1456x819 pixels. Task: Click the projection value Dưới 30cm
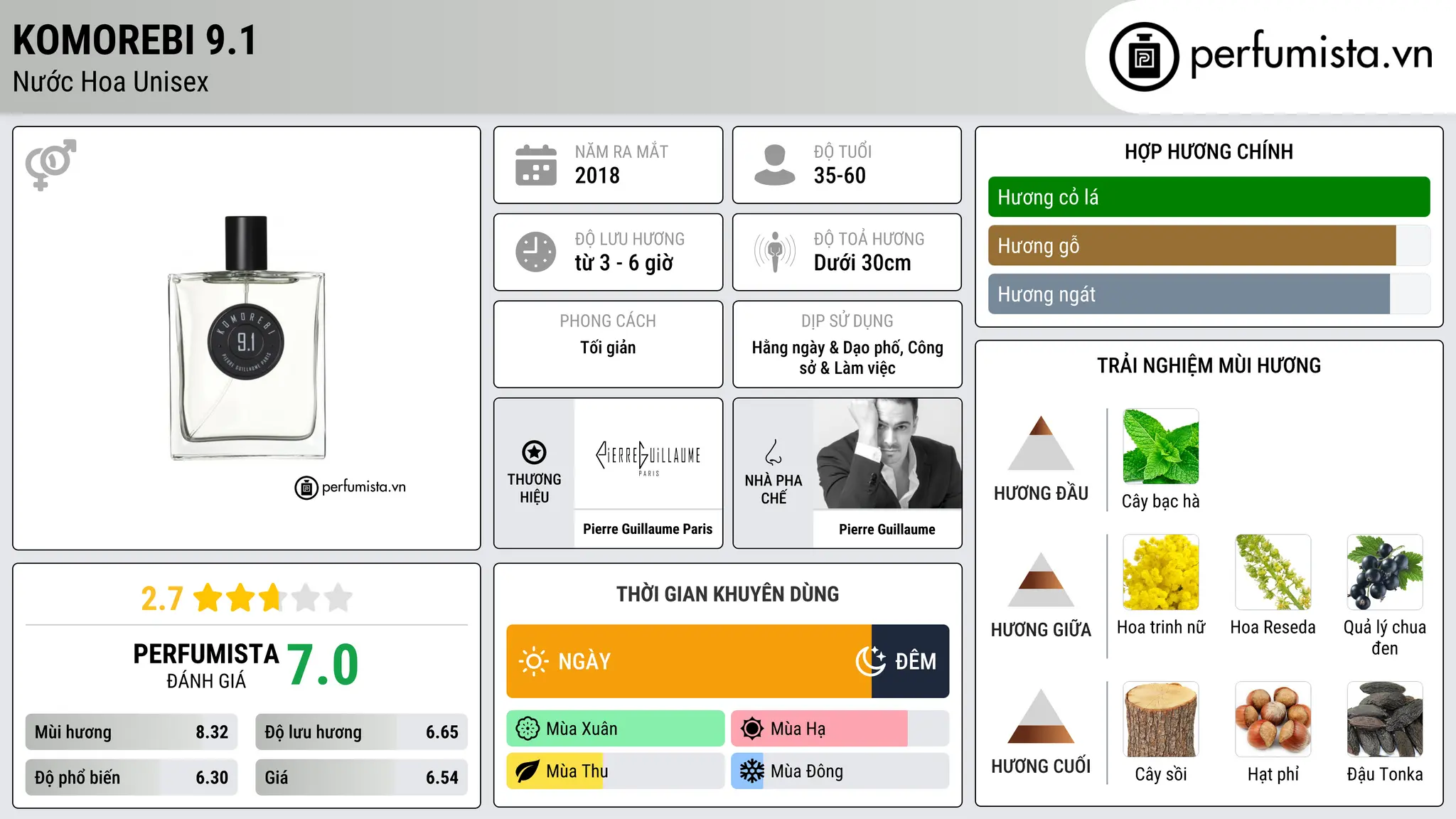click(x=862, y=263)
